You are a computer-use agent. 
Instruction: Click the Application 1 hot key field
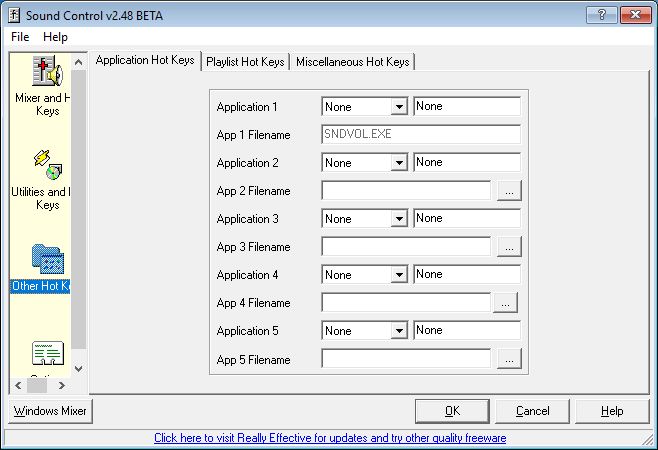click(467, 106)
